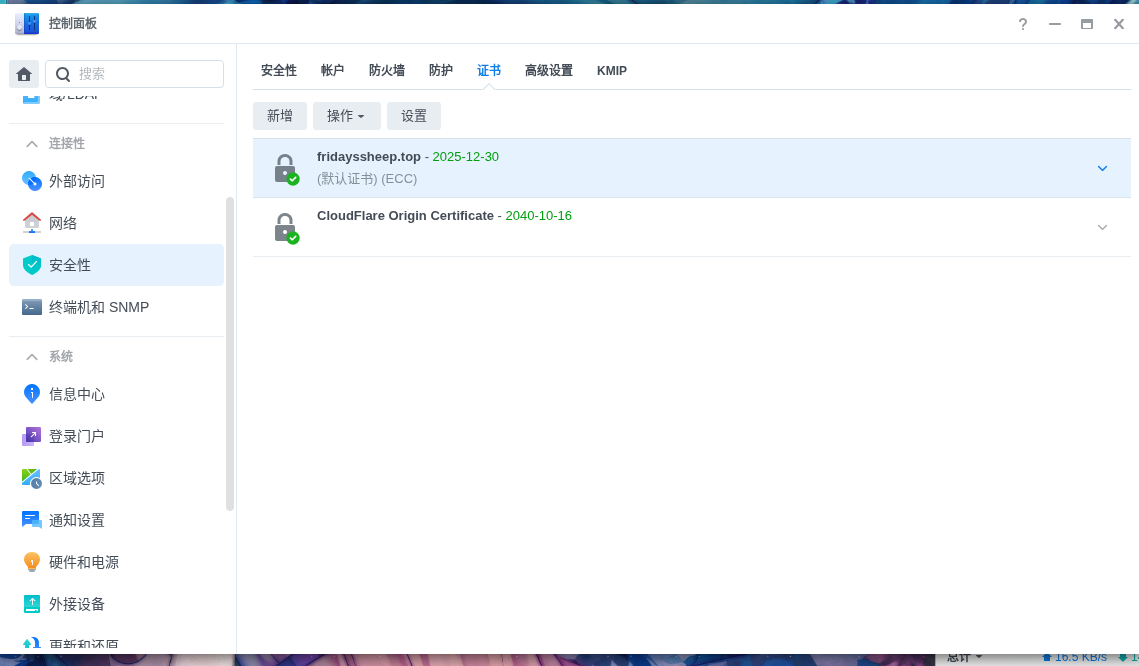Switch to the KMIP tab
The width and height of the screenshot is (1139, 666).
click(x=611, y=70)
